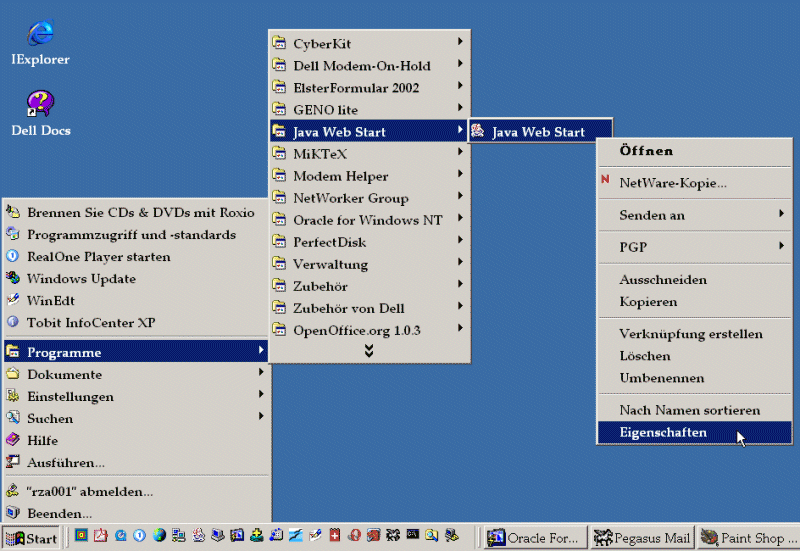Click the red notebook with plus icon

335,535
